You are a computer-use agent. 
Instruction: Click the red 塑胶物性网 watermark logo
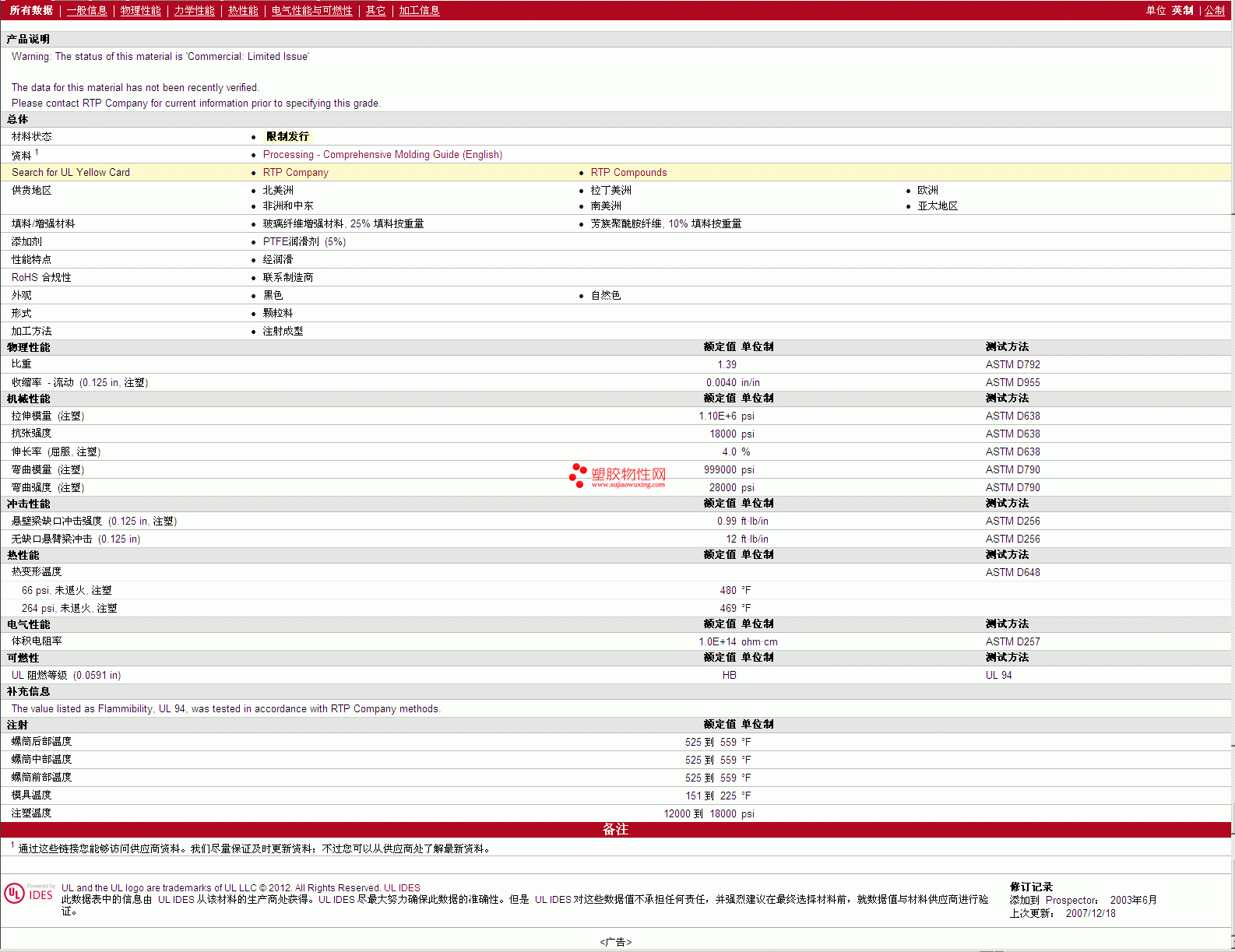(x=617, y=476)
